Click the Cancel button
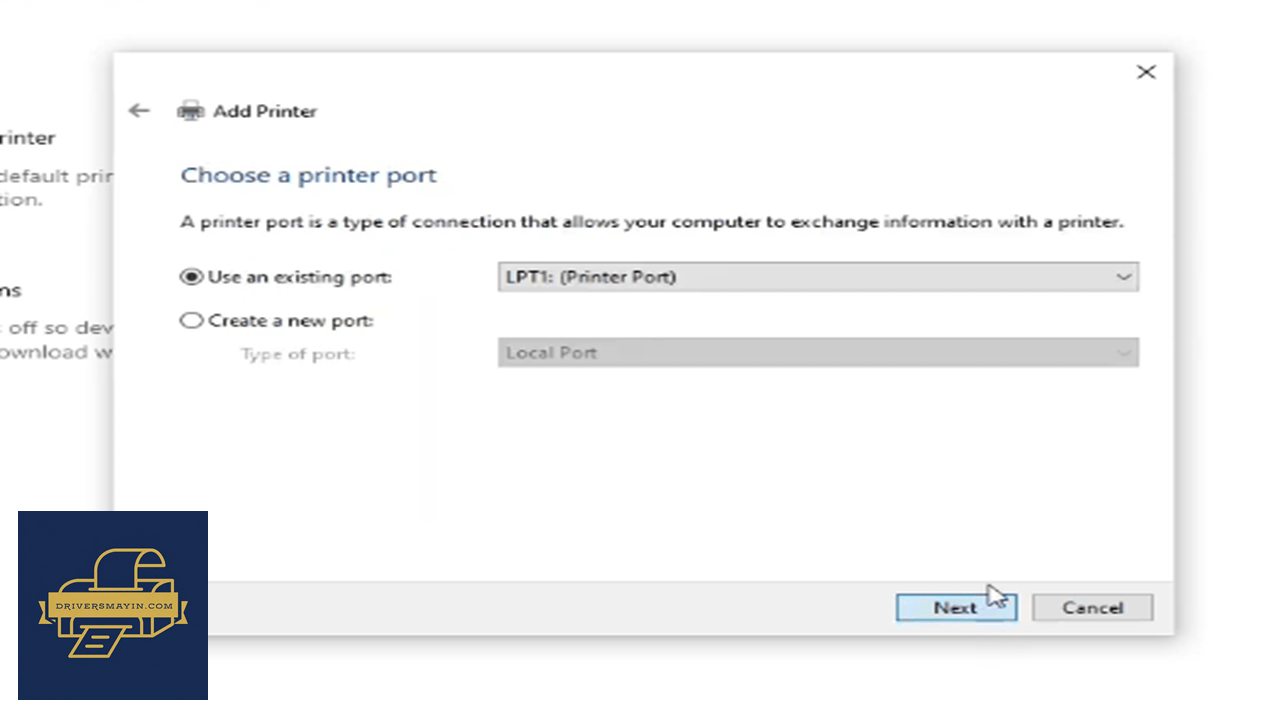Image resolution: width=1280 pixels, height=720 pixels. tap(1092, 607)
